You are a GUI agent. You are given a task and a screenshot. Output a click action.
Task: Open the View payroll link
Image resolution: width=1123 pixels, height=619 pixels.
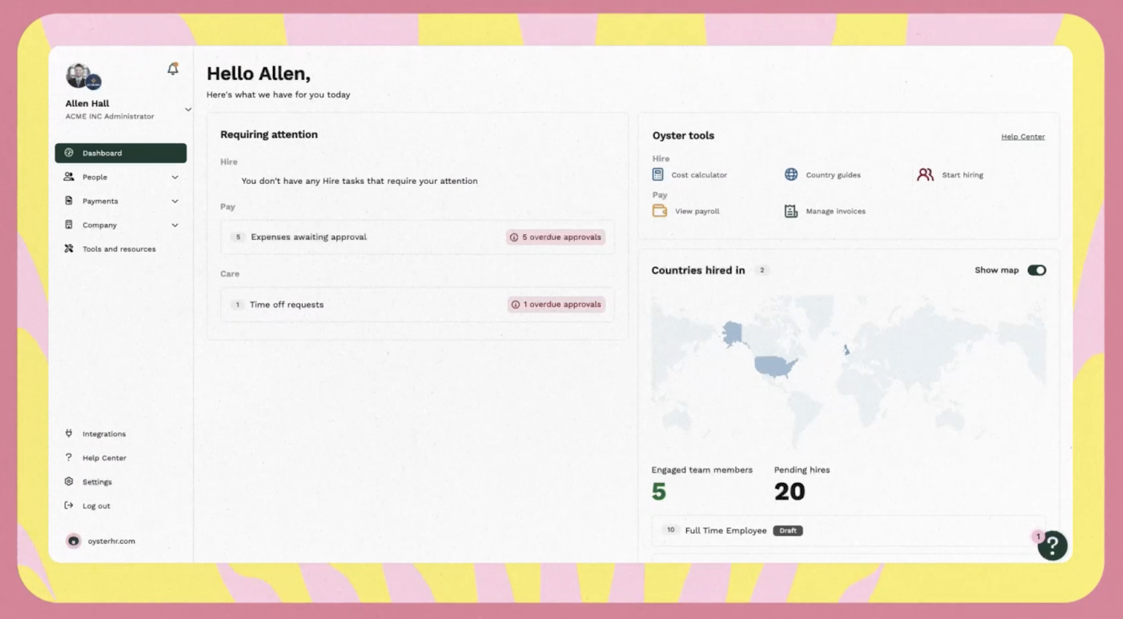tap(697, 211)
